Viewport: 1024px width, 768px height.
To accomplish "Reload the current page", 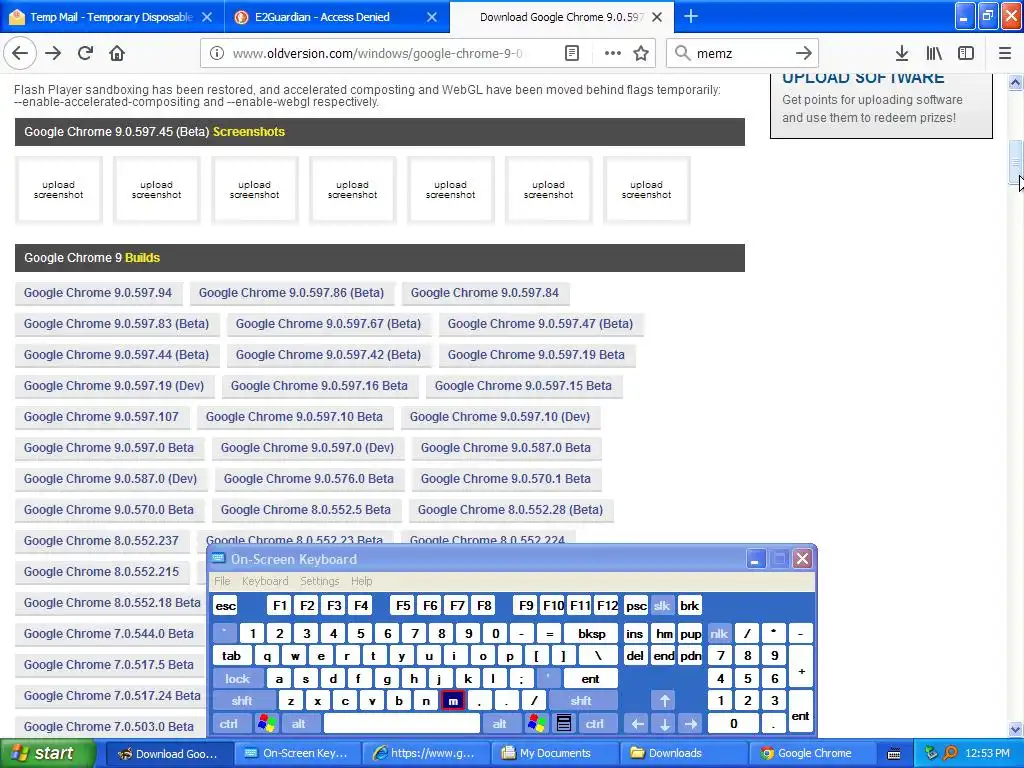I will click(86, 54).
